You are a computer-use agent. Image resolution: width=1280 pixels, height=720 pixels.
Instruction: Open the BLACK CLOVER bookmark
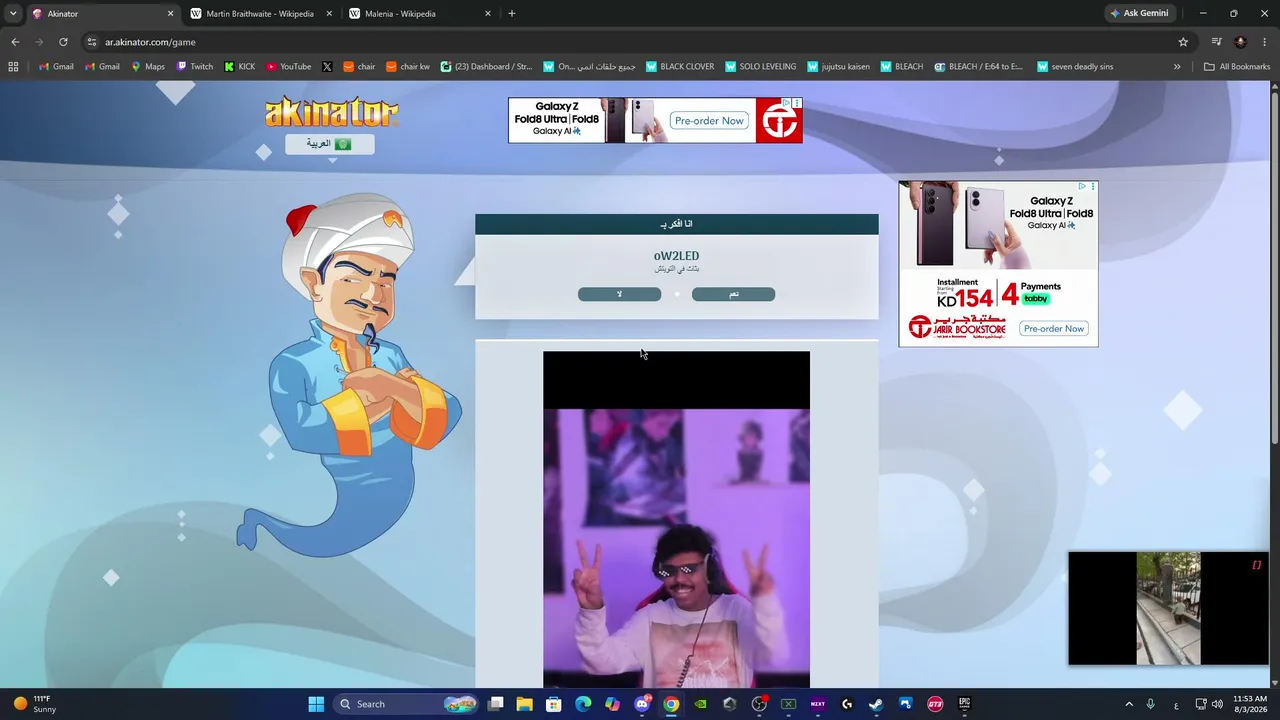[679, 67]
